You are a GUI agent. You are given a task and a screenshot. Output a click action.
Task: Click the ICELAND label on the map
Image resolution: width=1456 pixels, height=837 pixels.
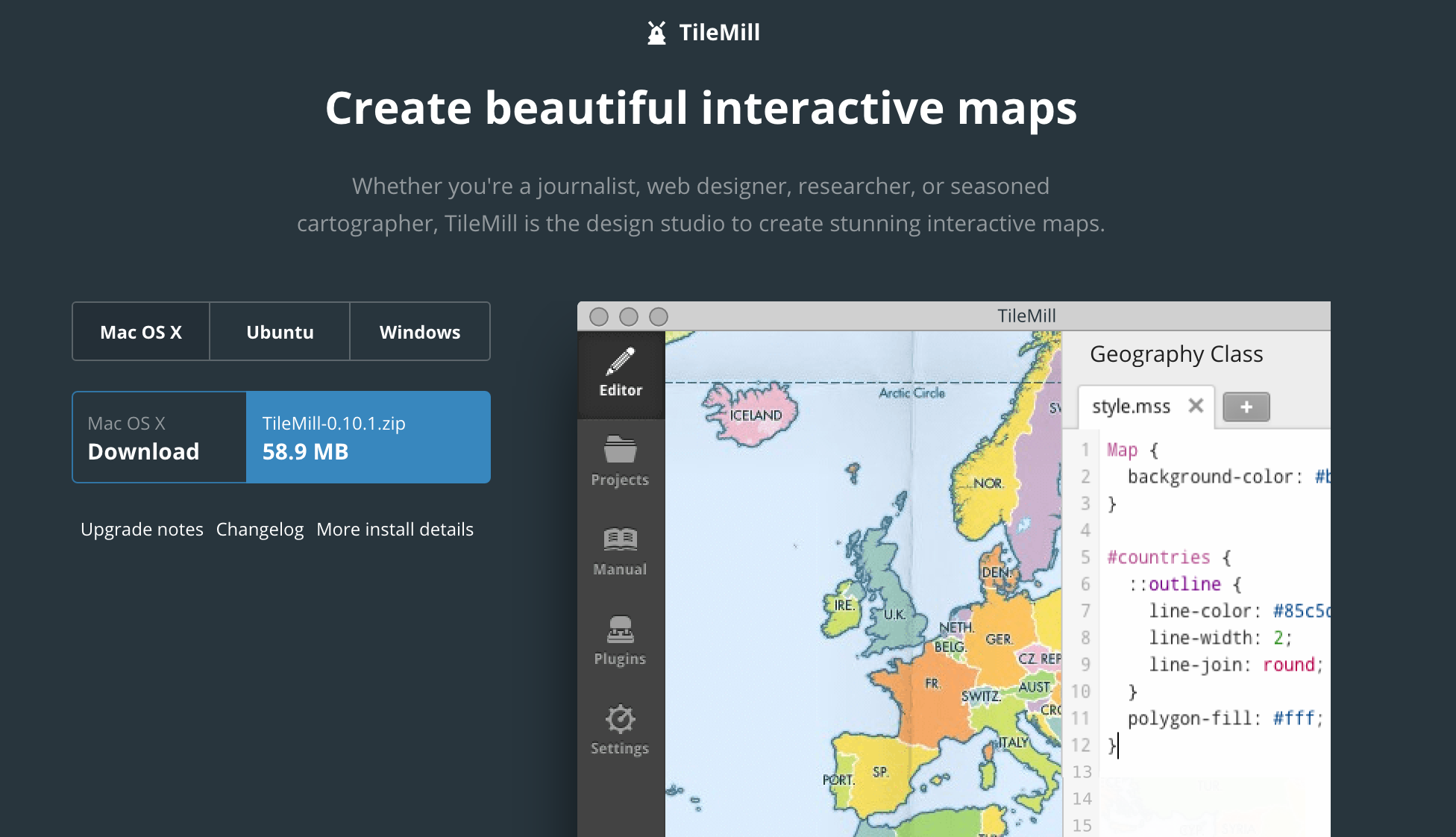click(756, 416)
